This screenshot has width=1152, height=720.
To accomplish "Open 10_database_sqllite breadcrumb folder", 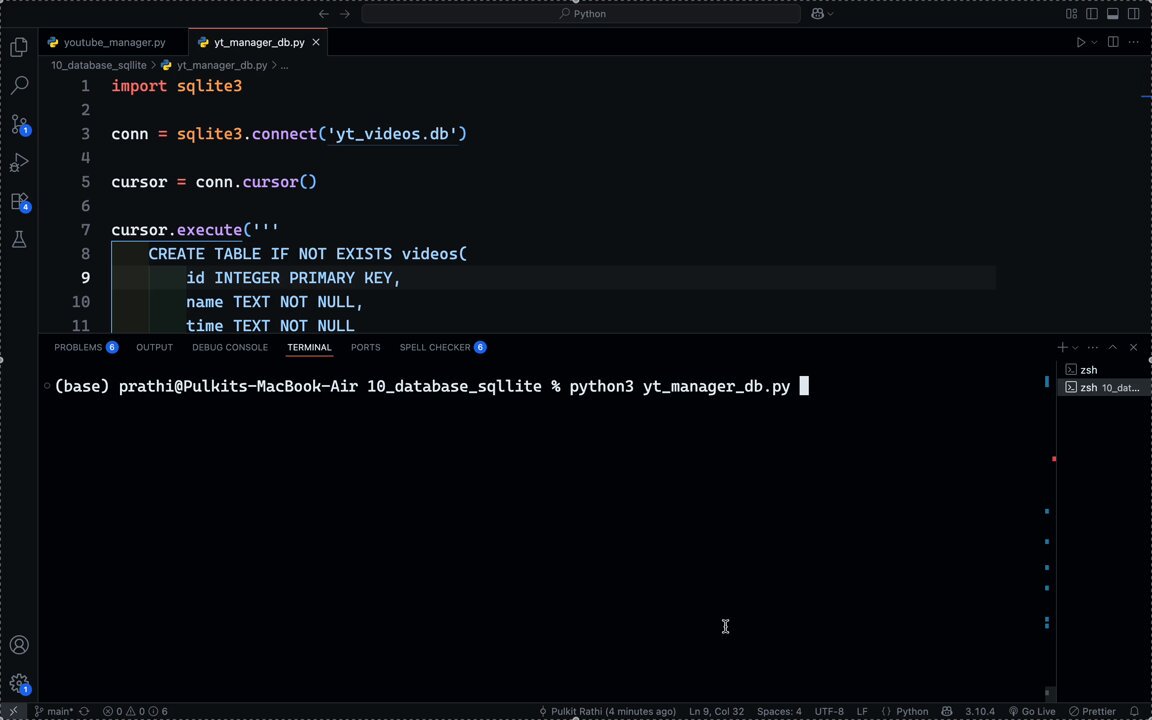I will [x=98, y=65].
